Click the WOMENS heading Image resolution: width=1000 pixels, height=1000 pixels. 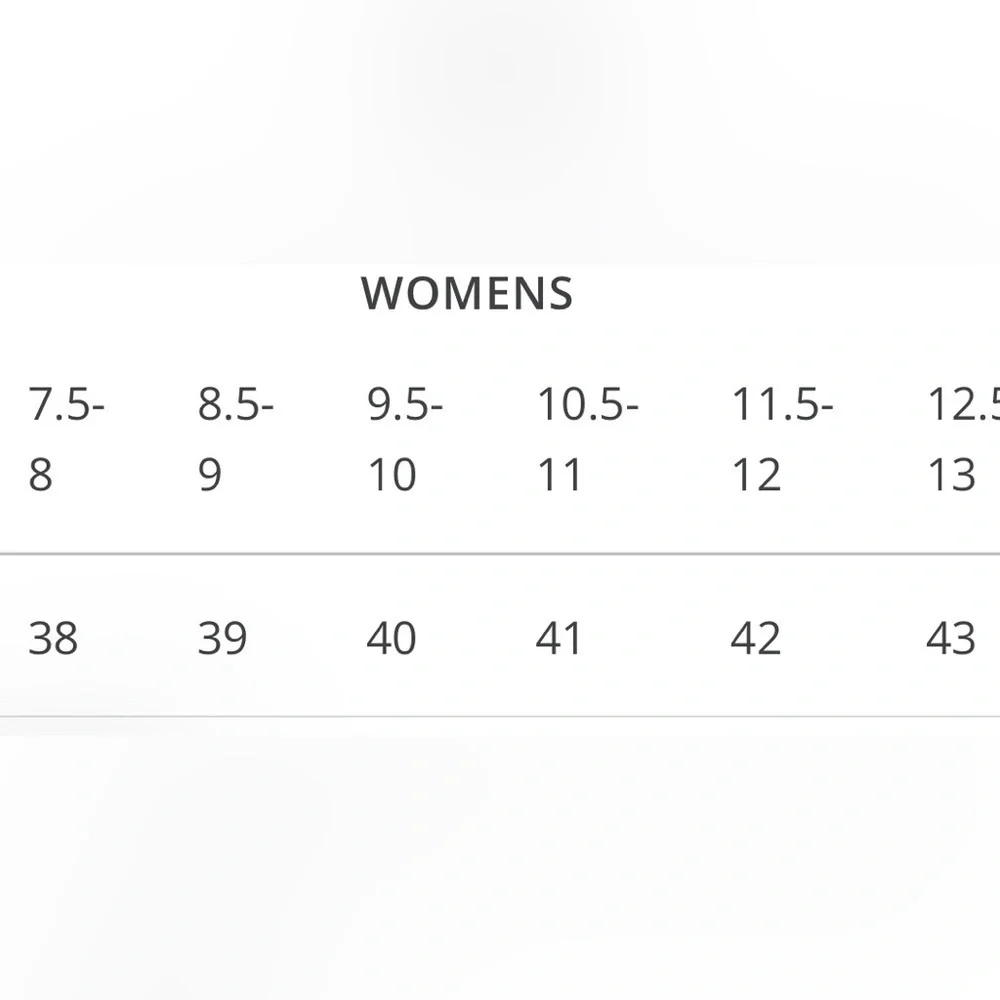(x=467, y=293)
